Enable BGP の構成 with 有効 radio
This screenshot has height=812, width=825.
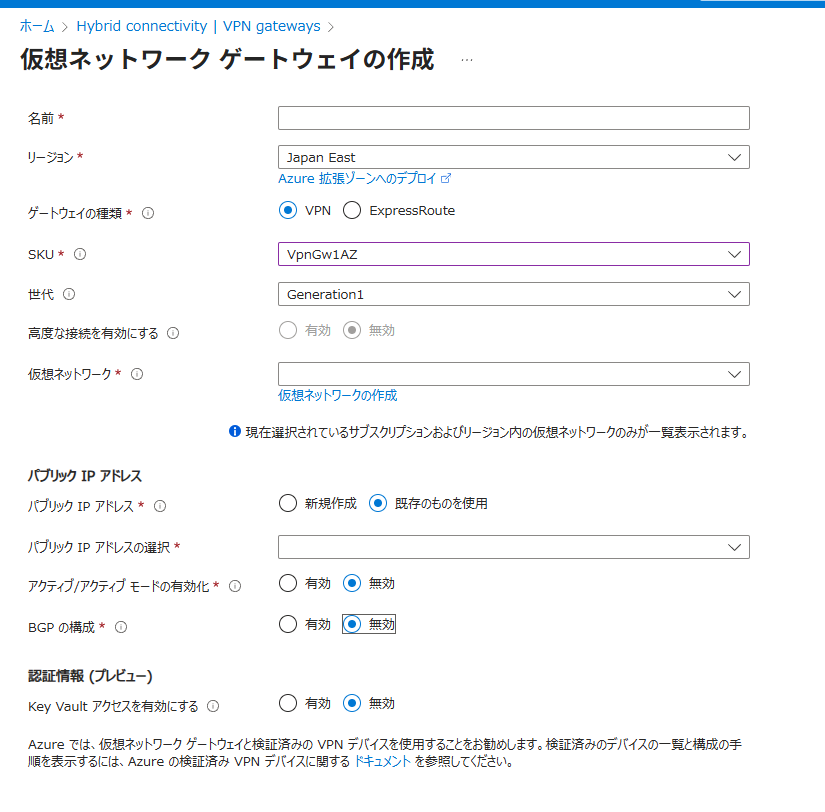pyautogui.click(x=288, y=624)
